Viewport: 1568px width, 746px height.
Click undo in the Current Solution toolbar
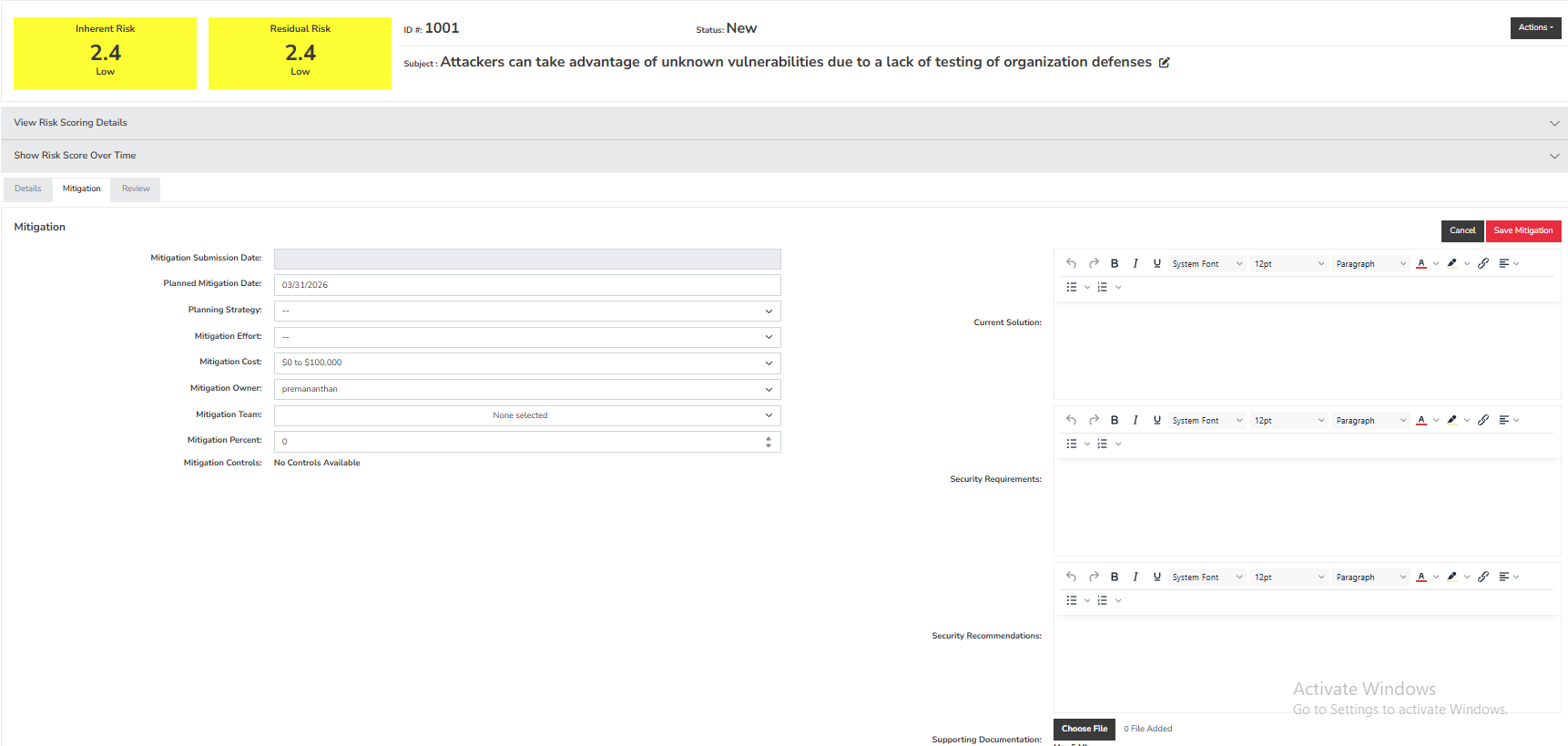1072,263
